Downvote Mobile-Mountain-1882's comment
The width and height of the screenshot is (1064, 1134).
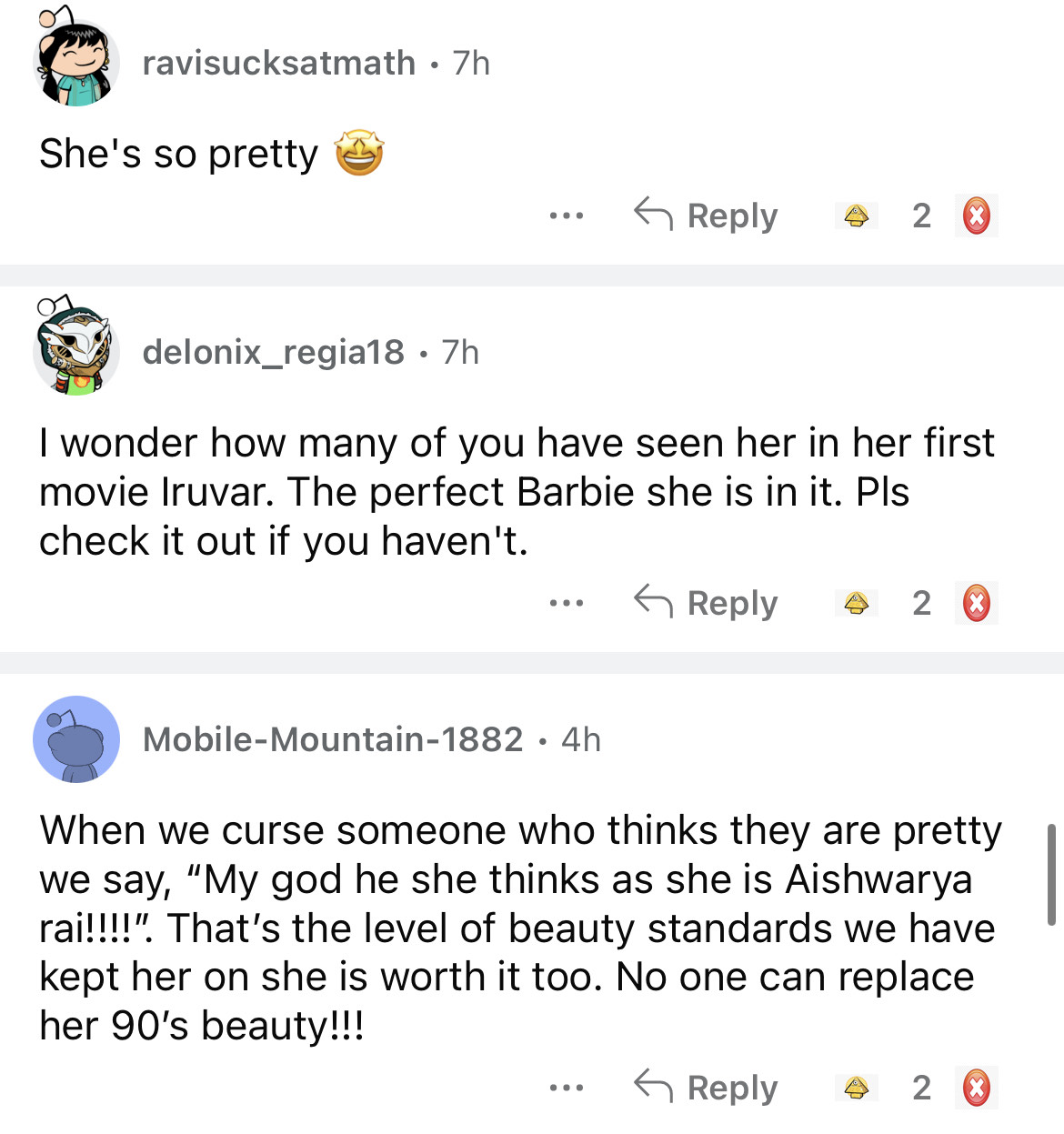coord(976,1088)
